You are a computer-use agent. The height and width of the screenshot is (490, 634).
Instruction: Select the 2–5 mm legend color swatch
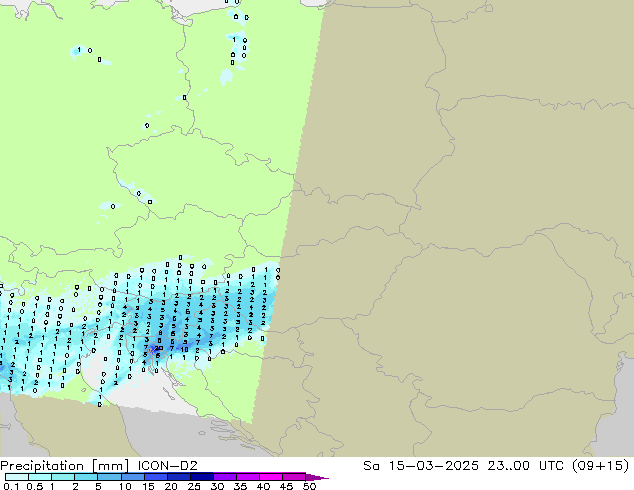pyautogui.click(x=86, y=477)
